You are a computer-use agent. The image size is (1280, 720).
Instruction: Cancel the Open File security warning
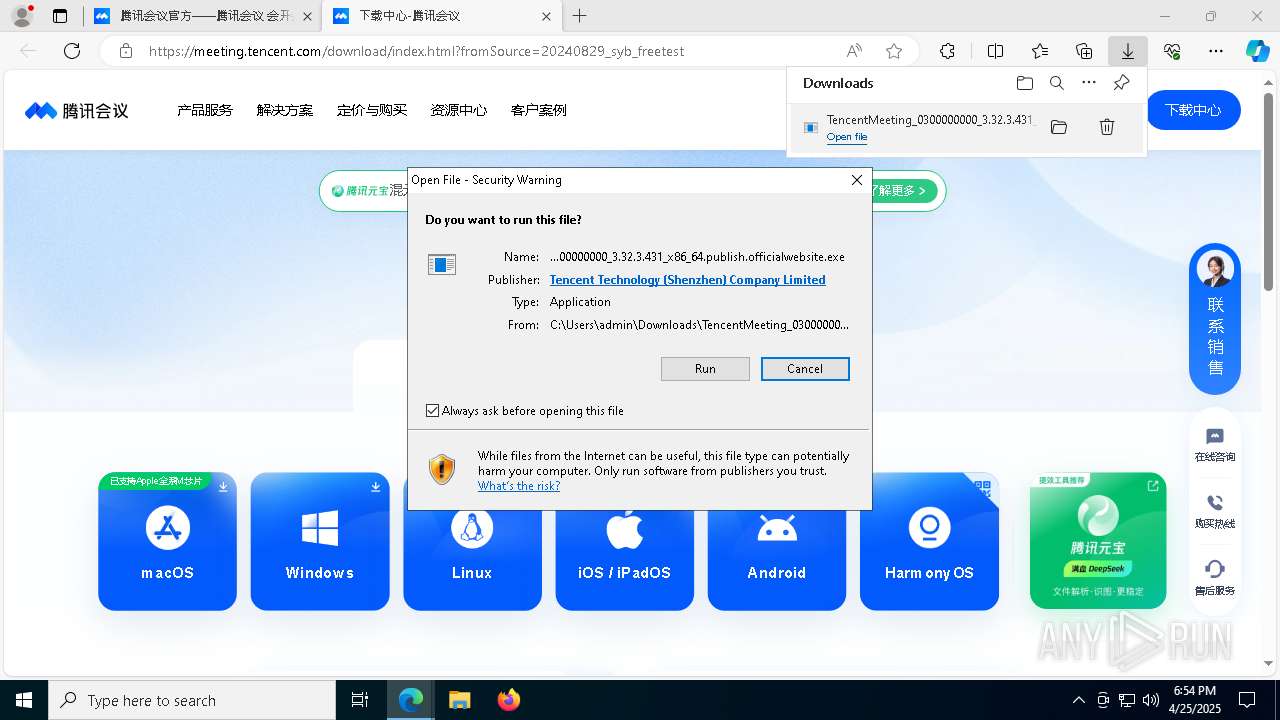(x=805, y=369)
